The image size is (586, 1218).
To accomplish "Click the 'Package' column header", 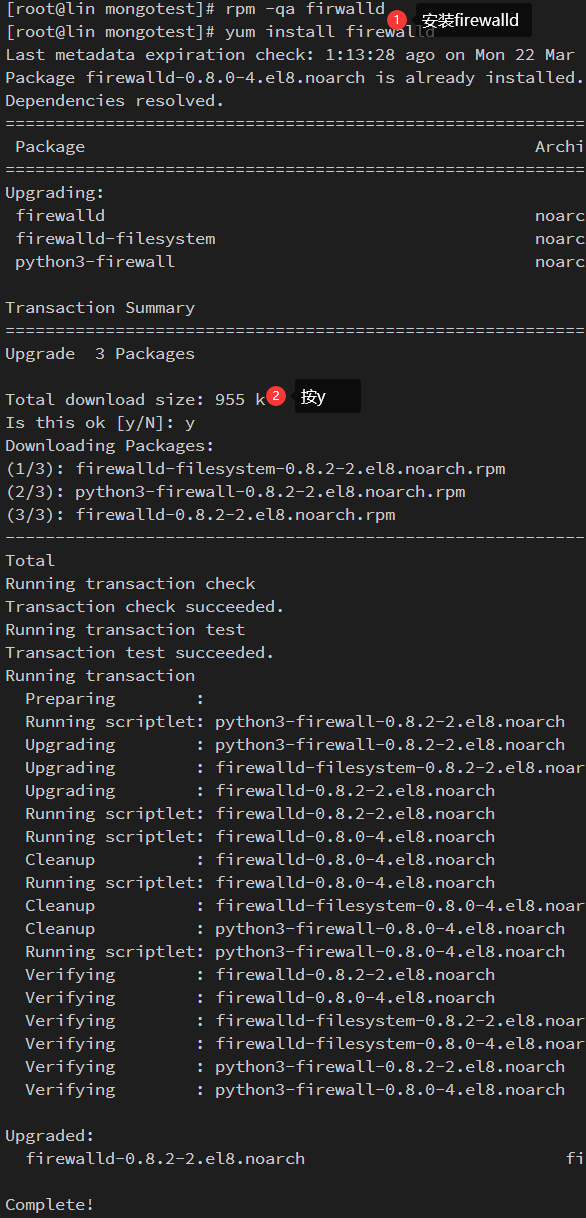I will click(50, 146).
